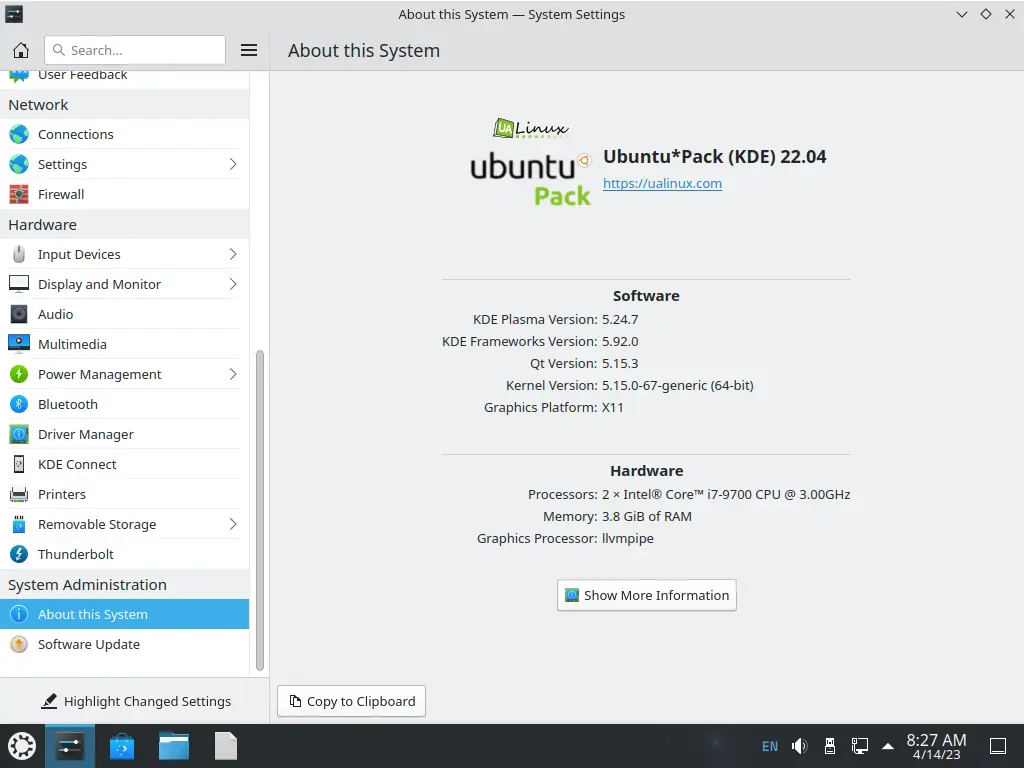Image resolution: width=1024 pixels, height=768 pixels.
Task: Click the window menu icon in title bar
Action: click(14, 14)
